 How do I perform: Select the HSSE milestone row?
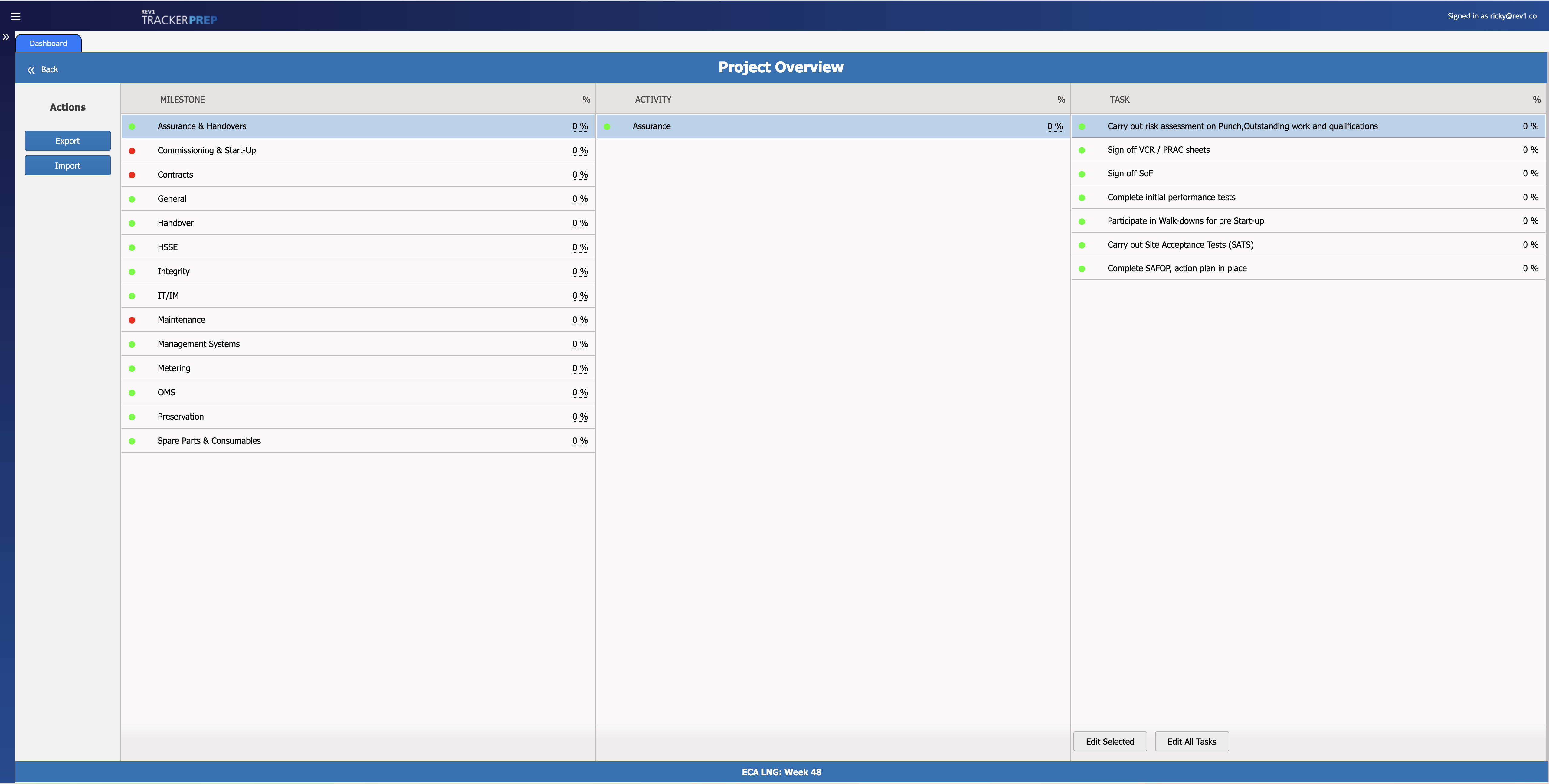click(x=168, y=247)
